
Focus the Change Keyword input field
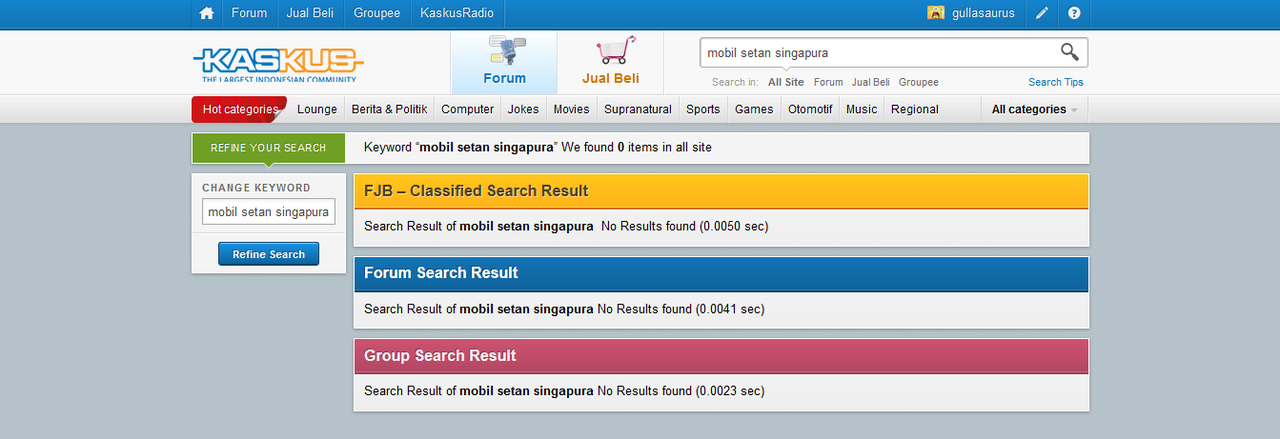pyautogui.click(x=268, y=212)
